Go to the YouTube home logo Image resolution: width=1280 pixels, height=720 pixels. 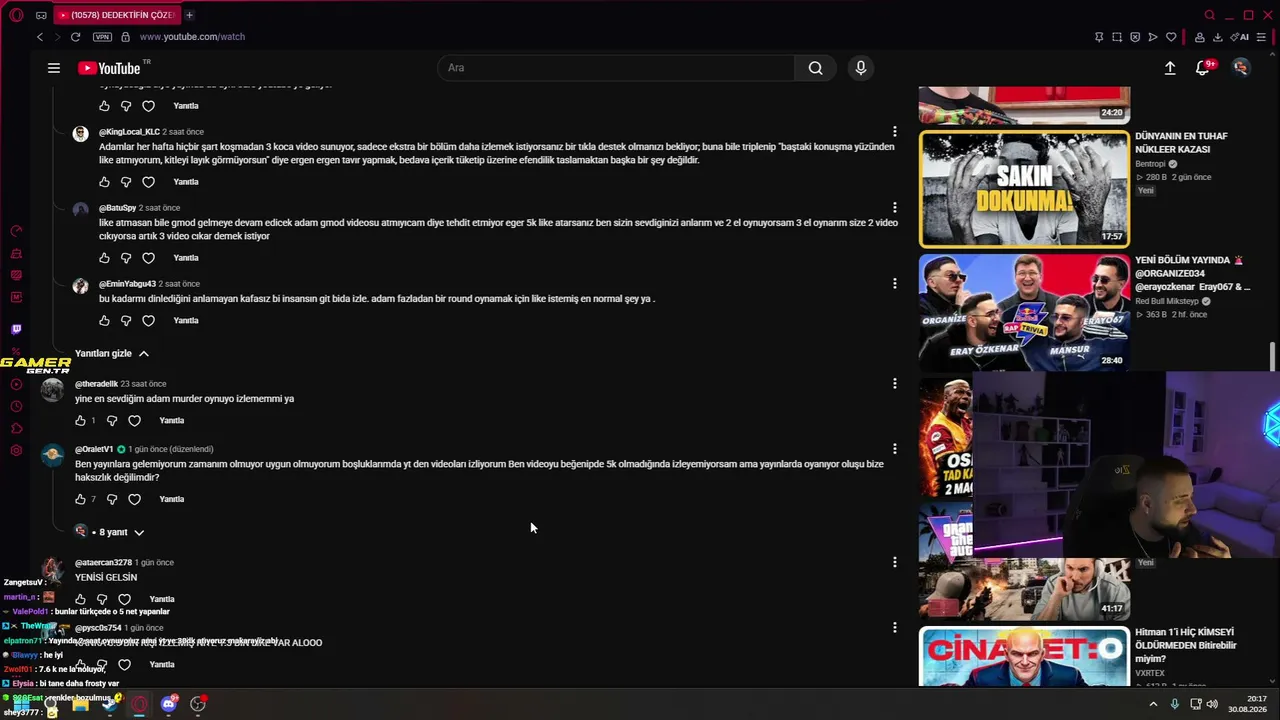point(109,68)
